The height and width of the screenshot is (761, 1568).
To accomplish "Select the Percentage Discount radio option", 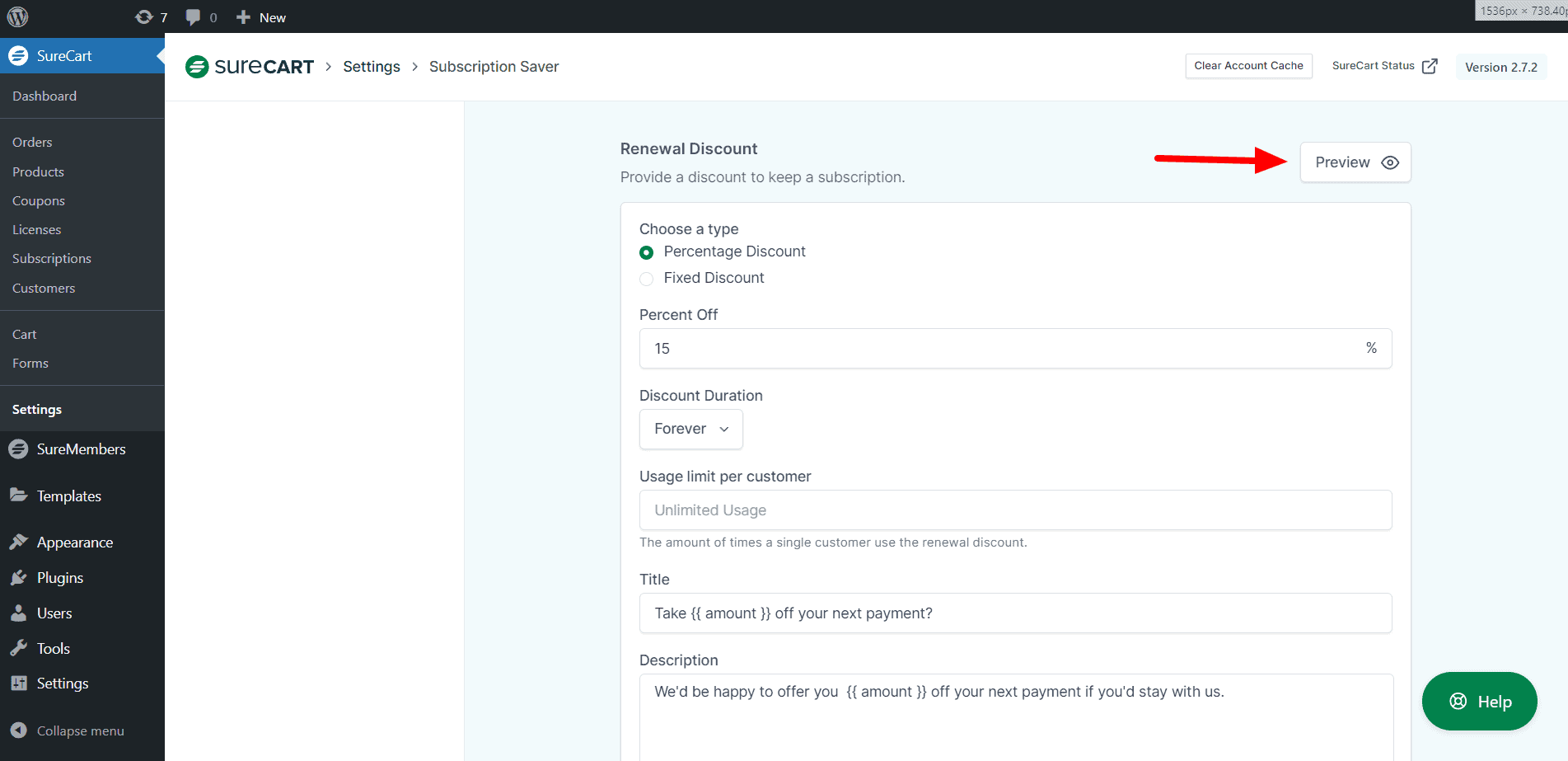I will [x=647, y=252].
